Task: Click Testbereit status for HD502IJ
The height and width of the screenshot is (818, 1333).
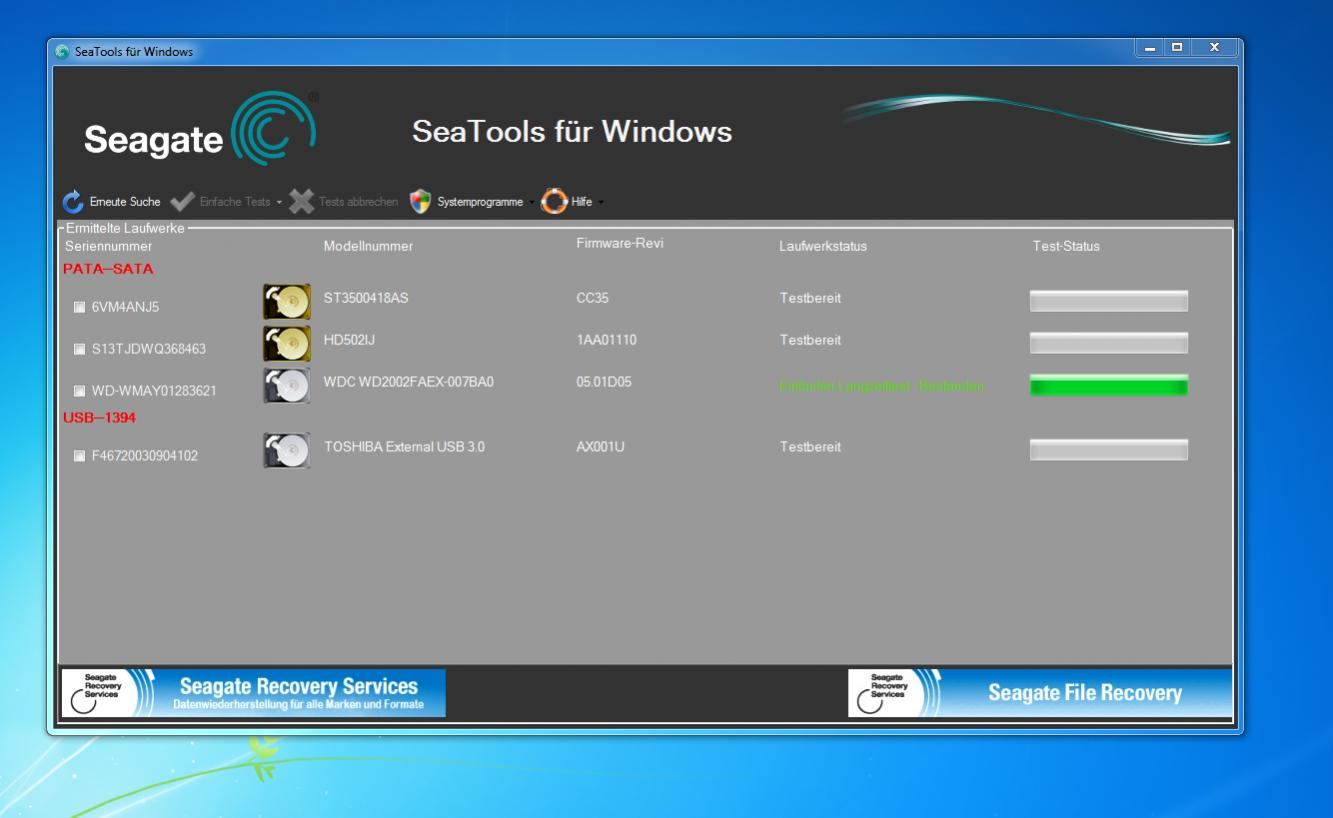Action: [810, 340]
